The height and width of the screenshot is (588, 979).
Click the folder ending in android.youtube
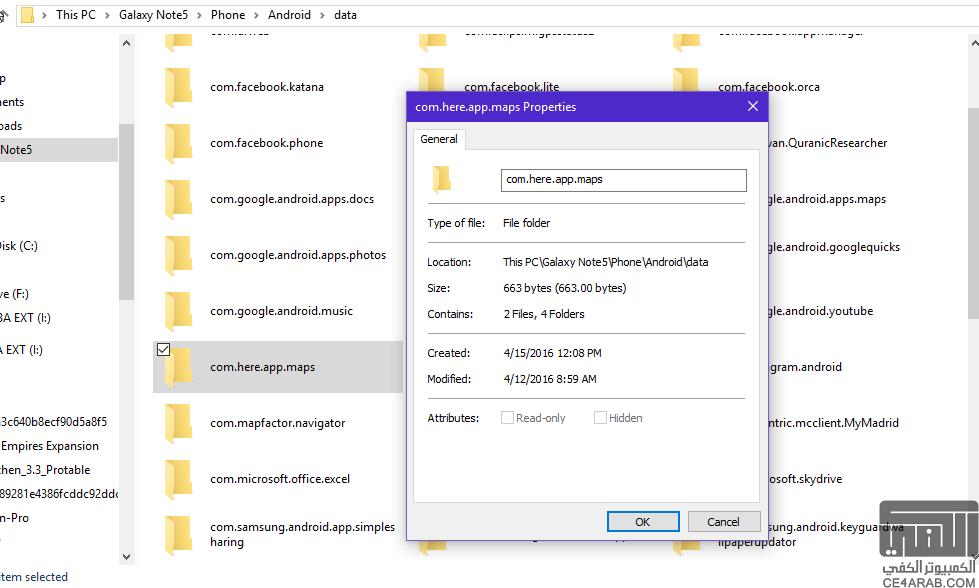[820, 311]
